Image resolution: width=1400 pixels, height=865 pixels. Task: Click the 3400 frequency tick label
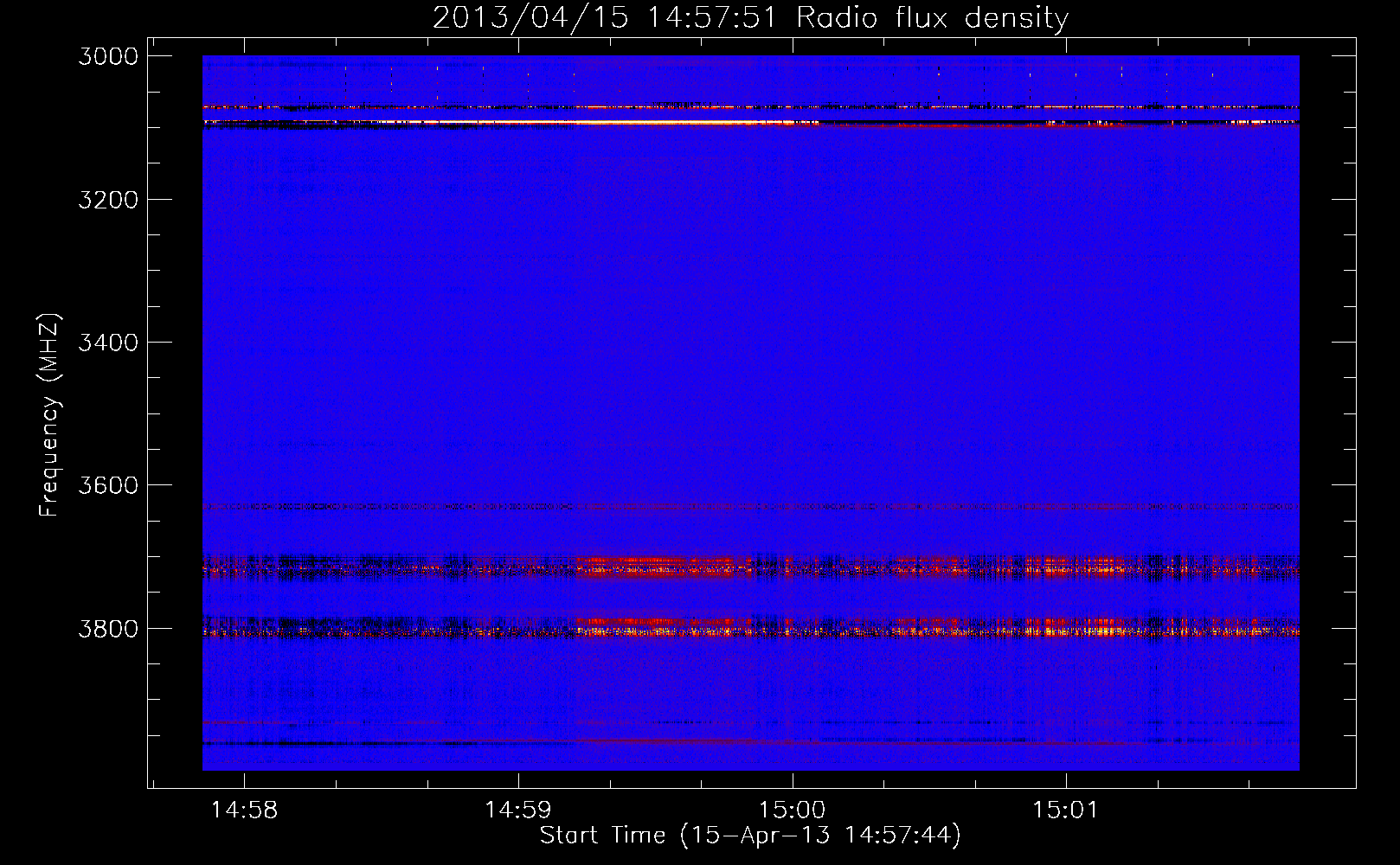[x=108, y=343]
